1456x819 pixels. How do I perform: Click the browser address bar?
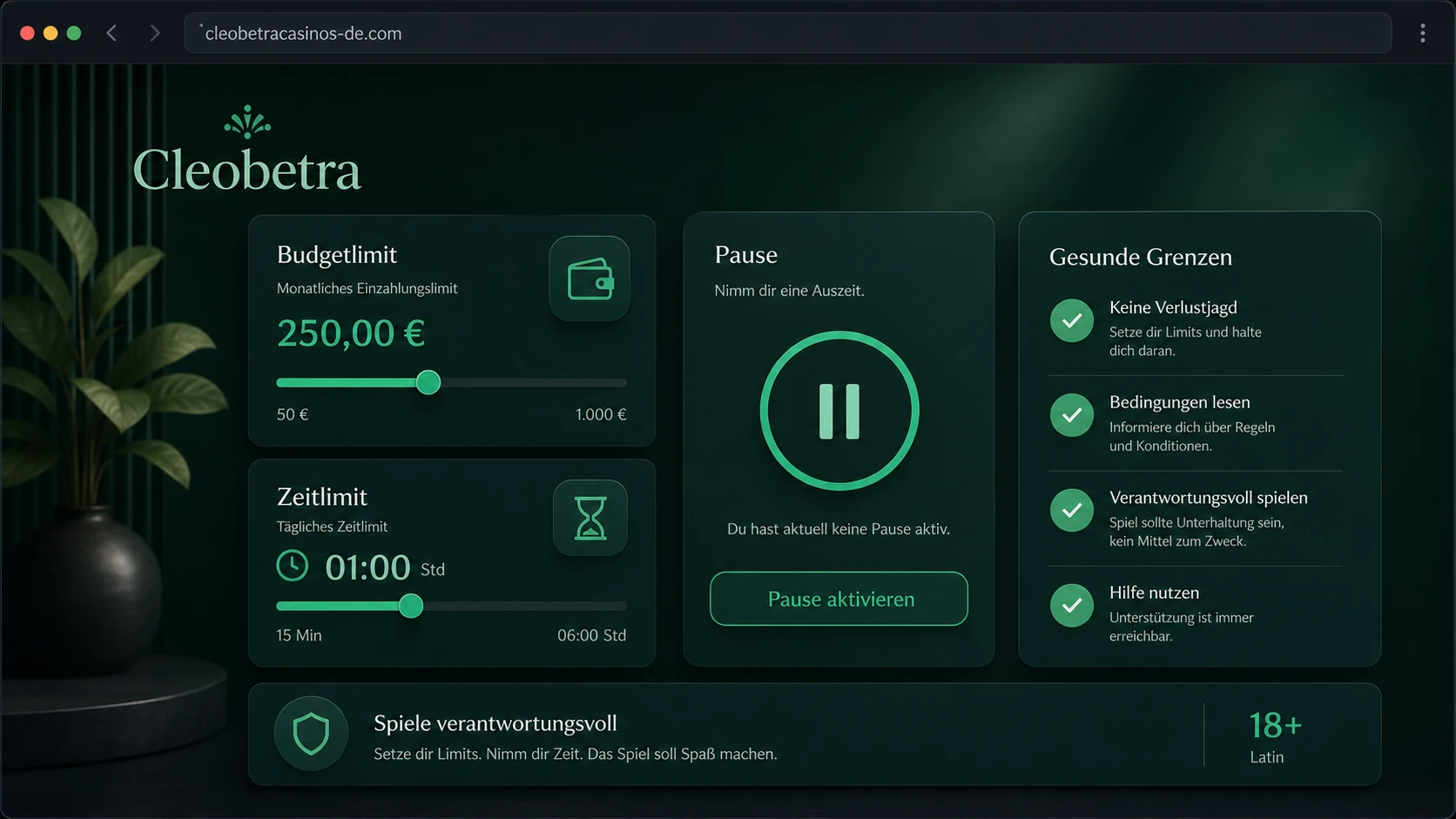tap(787, 33)
